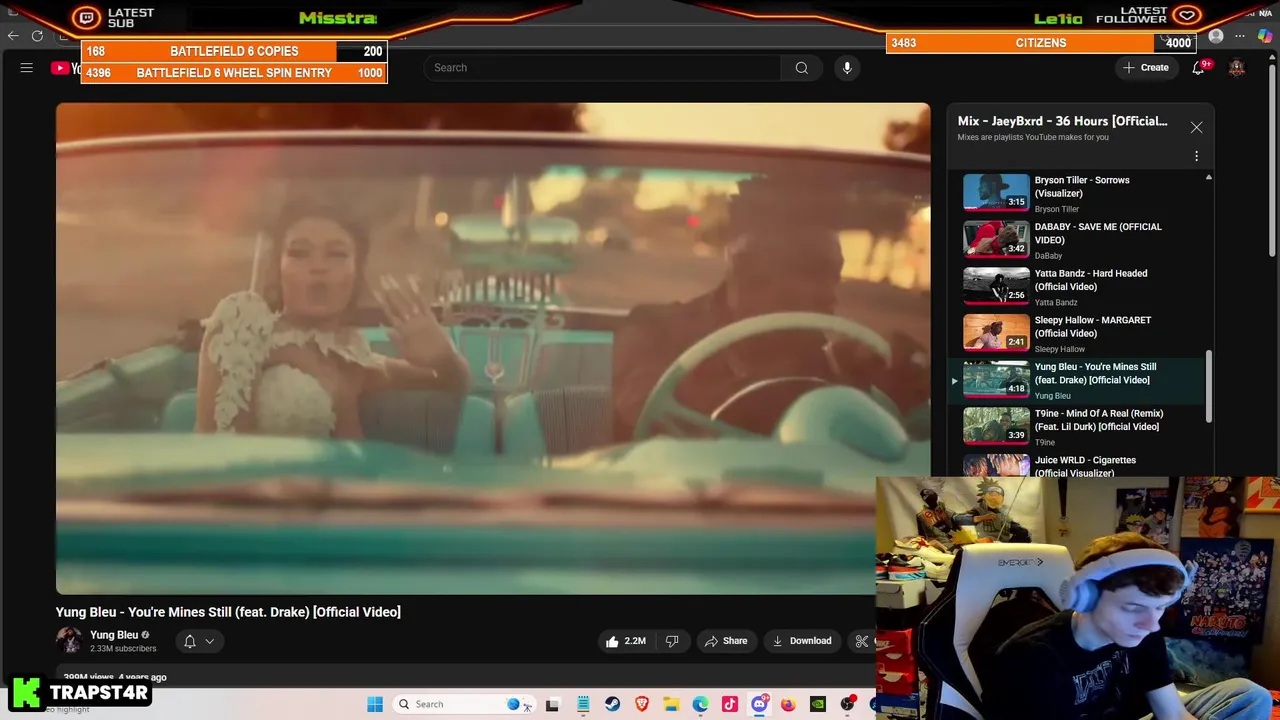The image size is (1280, 720).
Task: Click the 2.33M subscribers text
Action: point(123,649)
